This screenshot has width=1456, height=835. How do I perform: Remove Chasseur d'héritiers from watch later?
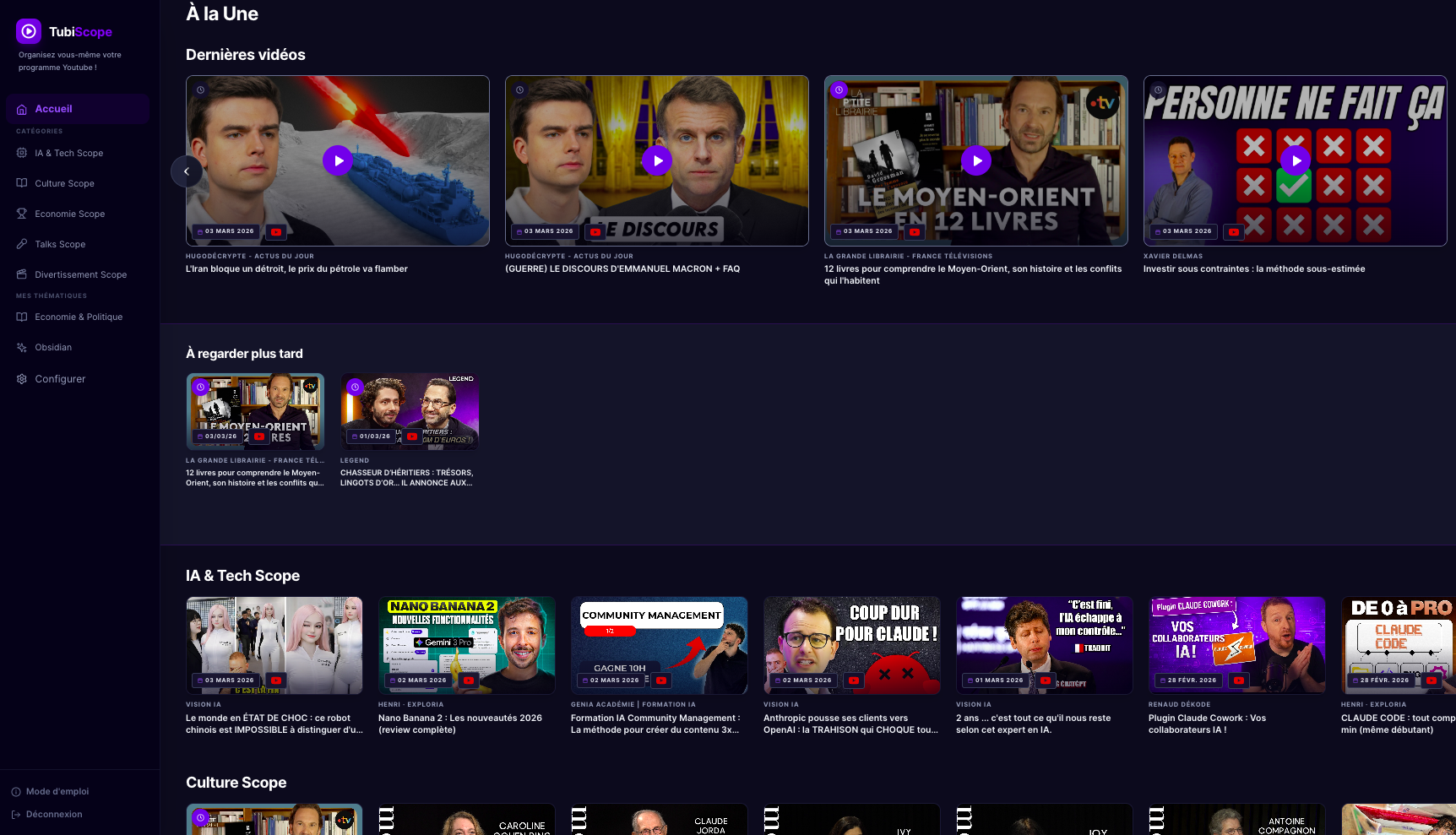pos(356,388)
